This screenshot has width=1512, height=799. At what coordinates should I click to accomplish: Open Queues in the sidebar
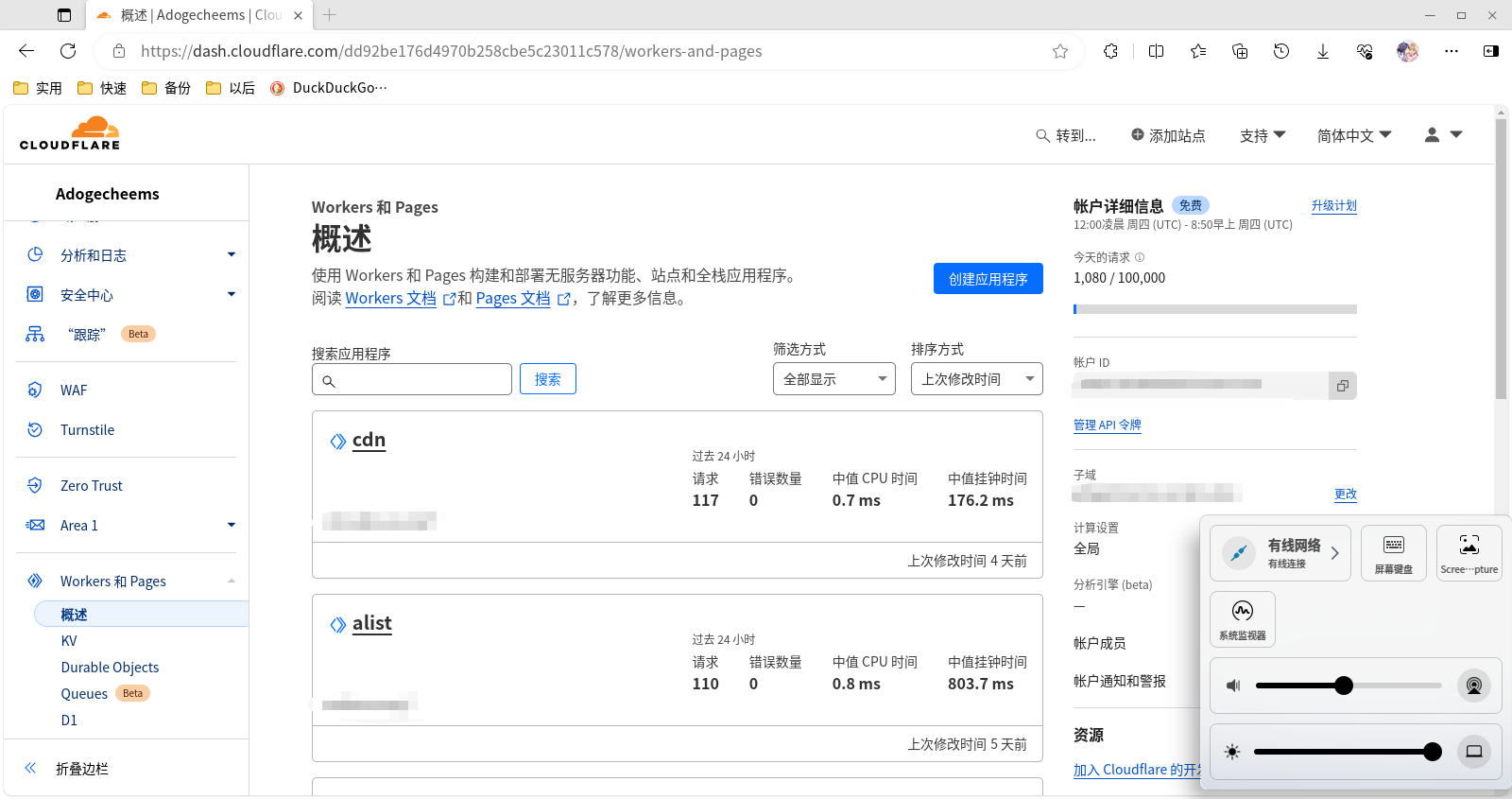pos(84,694)
